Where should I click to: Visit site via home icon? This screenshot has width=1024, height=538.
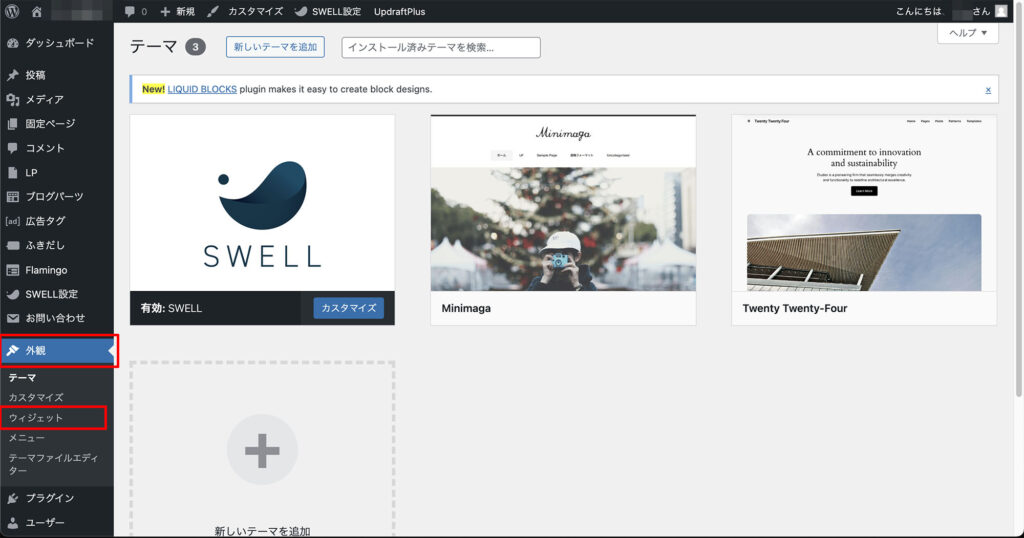37,11
